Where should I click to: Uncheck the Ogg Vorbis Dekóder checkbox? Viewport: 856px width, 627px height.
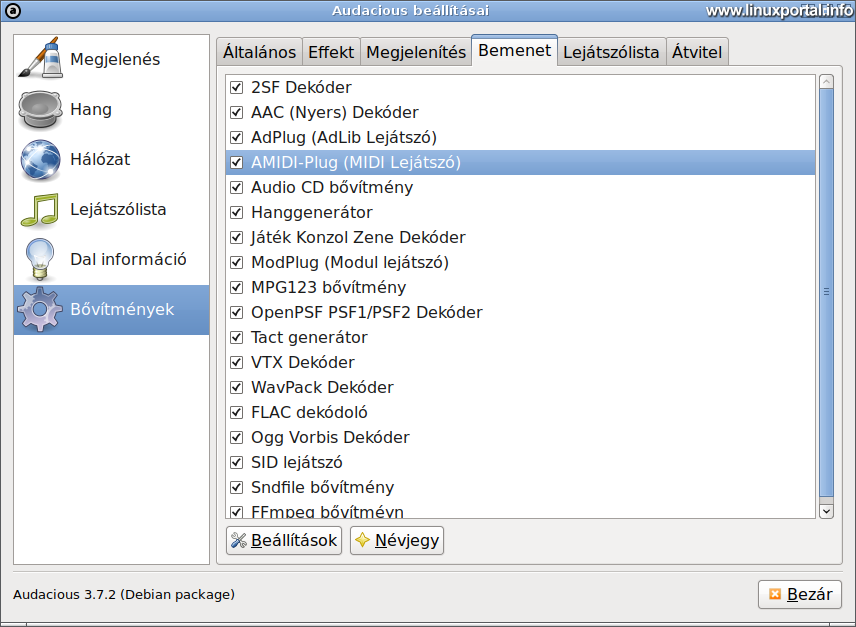point(236,438)
